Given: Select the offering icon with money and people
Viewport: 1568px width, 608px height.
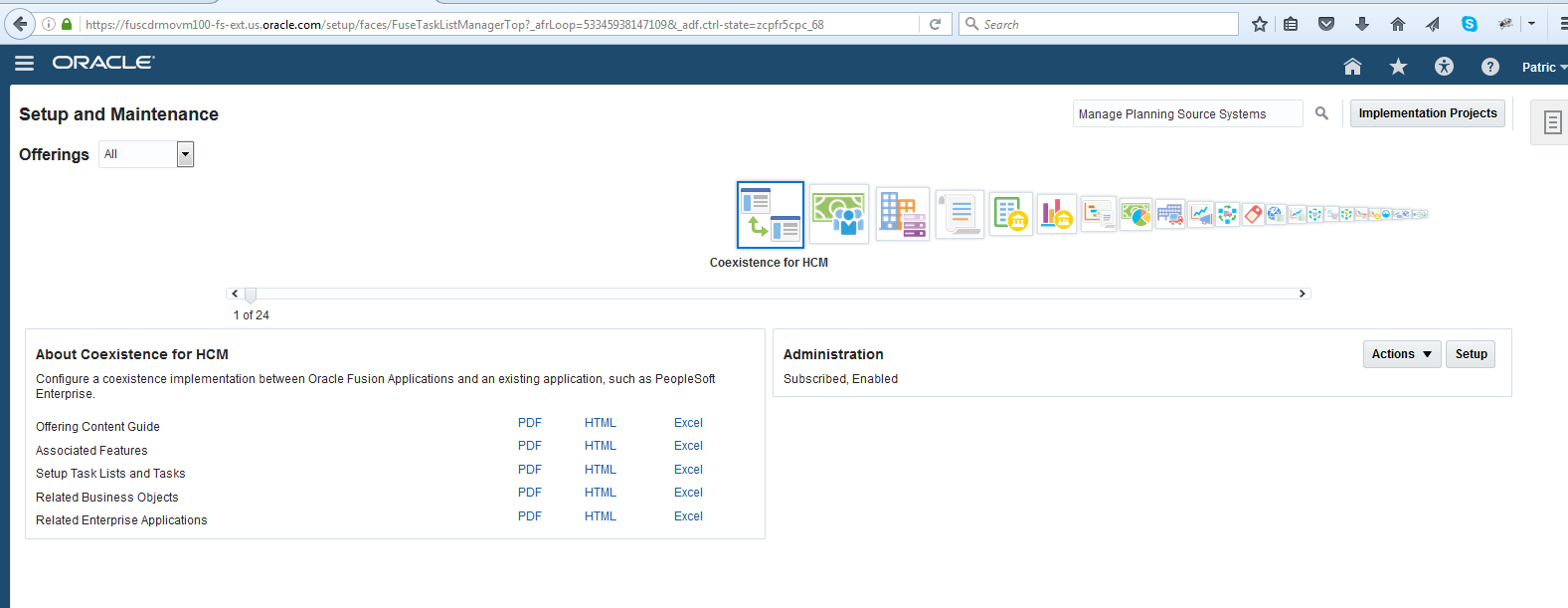Looking at the screenshot, I should pyautogui.click(x=839, y=214).
